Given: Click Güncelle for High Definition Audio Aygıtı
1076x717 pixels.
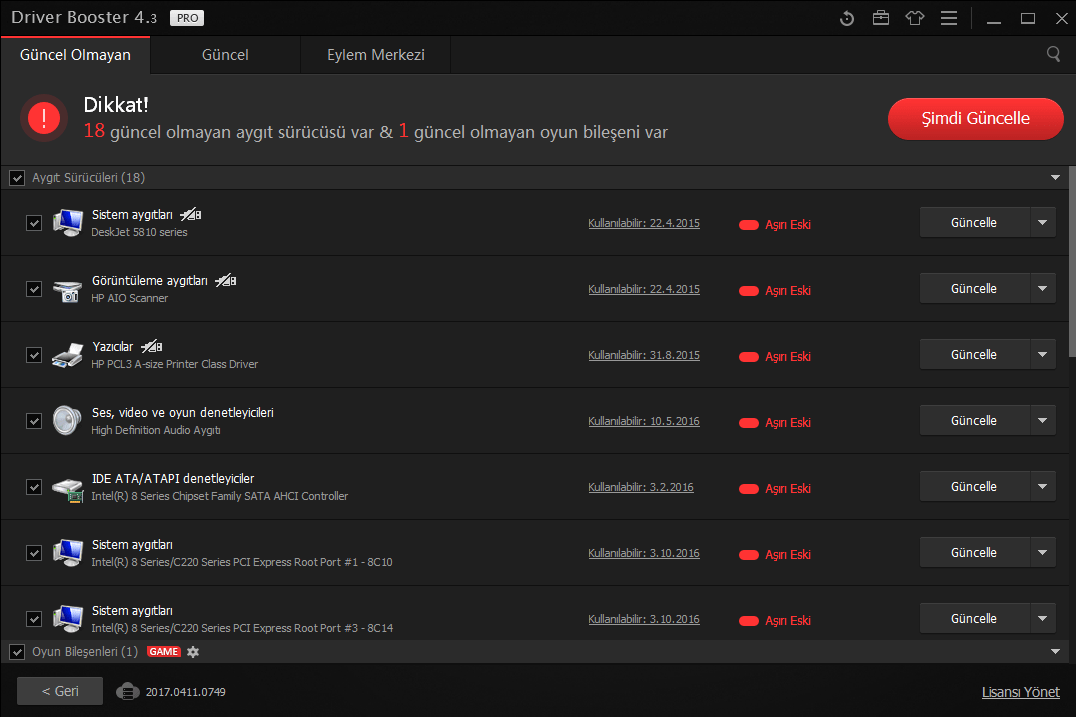Looking at the screenshot, I should pyautogui.click(x=974, y=420).
